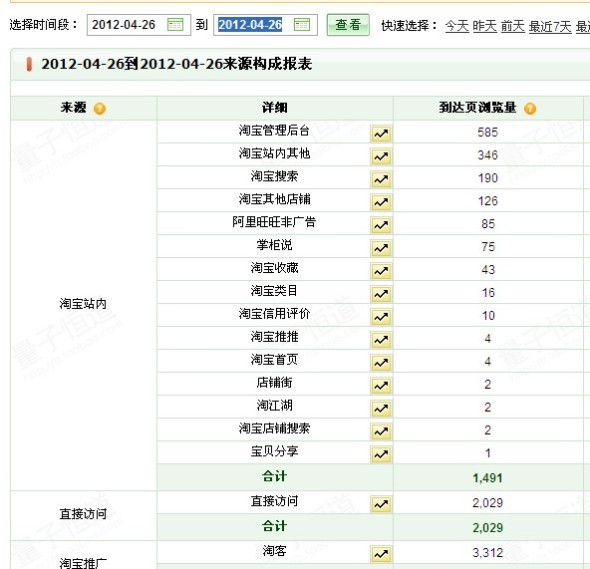Viewport: 590px width, 569px height.
Task: Show trend chart for 淘宝首页
Action: coord(381,363)
